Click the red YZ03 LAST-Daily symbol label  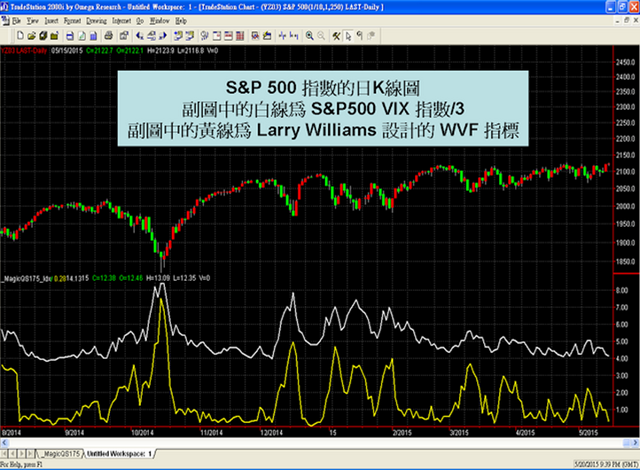(24, 51)
